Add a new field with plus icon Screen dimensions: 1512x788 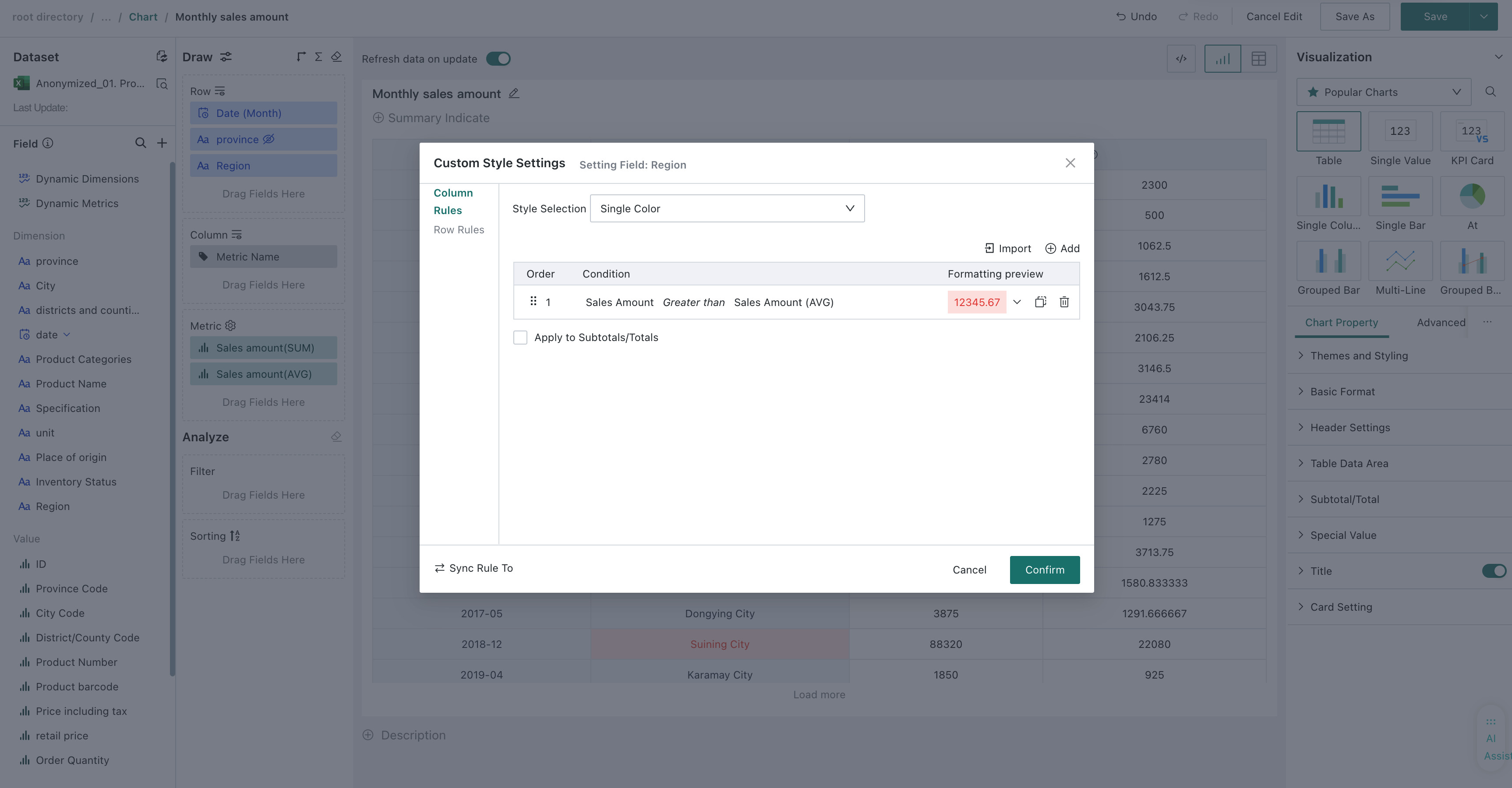pyautogui.click(x=162, y=143)
